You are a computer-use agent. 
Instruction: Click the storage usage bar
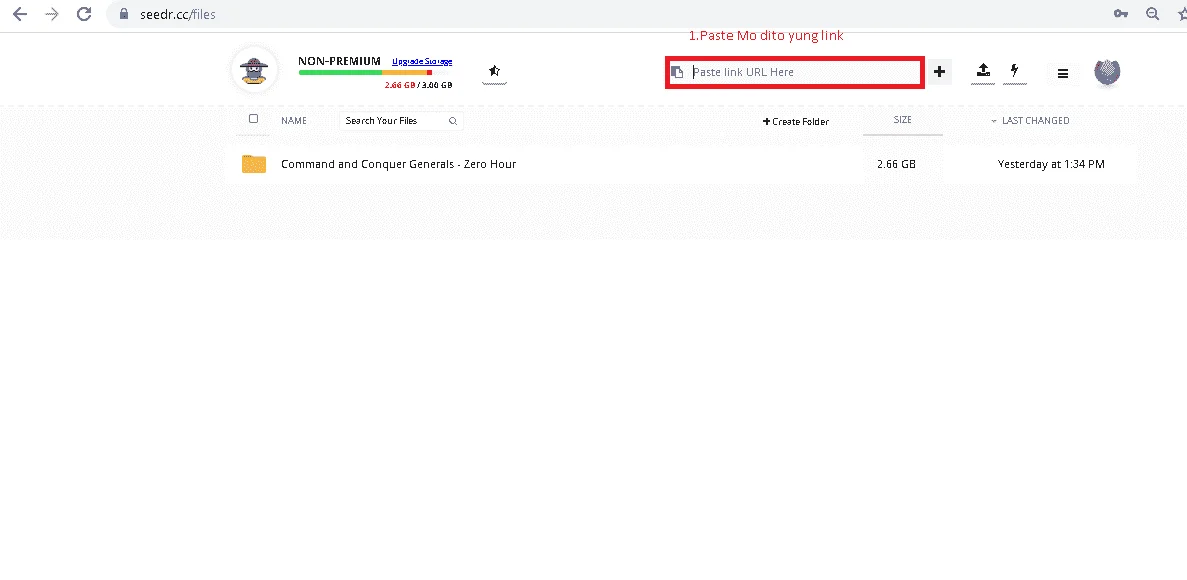point(366,73)
